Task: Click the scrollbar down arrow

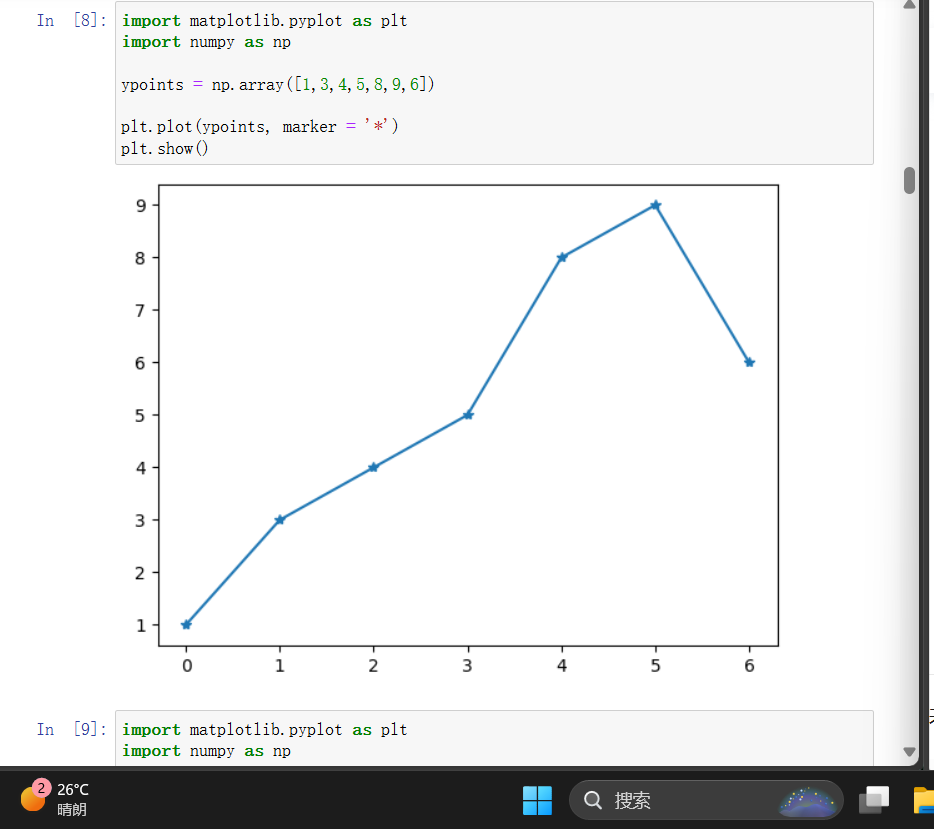Action: click(909, 752)
